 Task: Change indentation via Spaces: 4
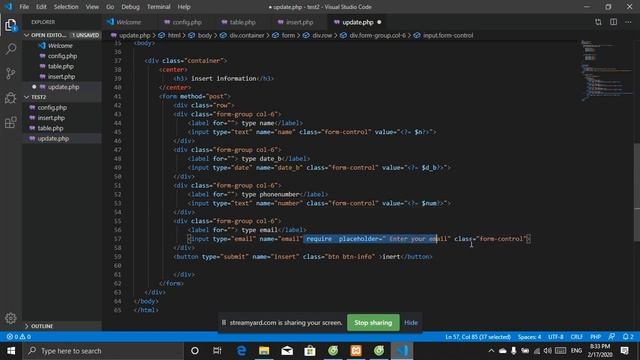[529, 337]
